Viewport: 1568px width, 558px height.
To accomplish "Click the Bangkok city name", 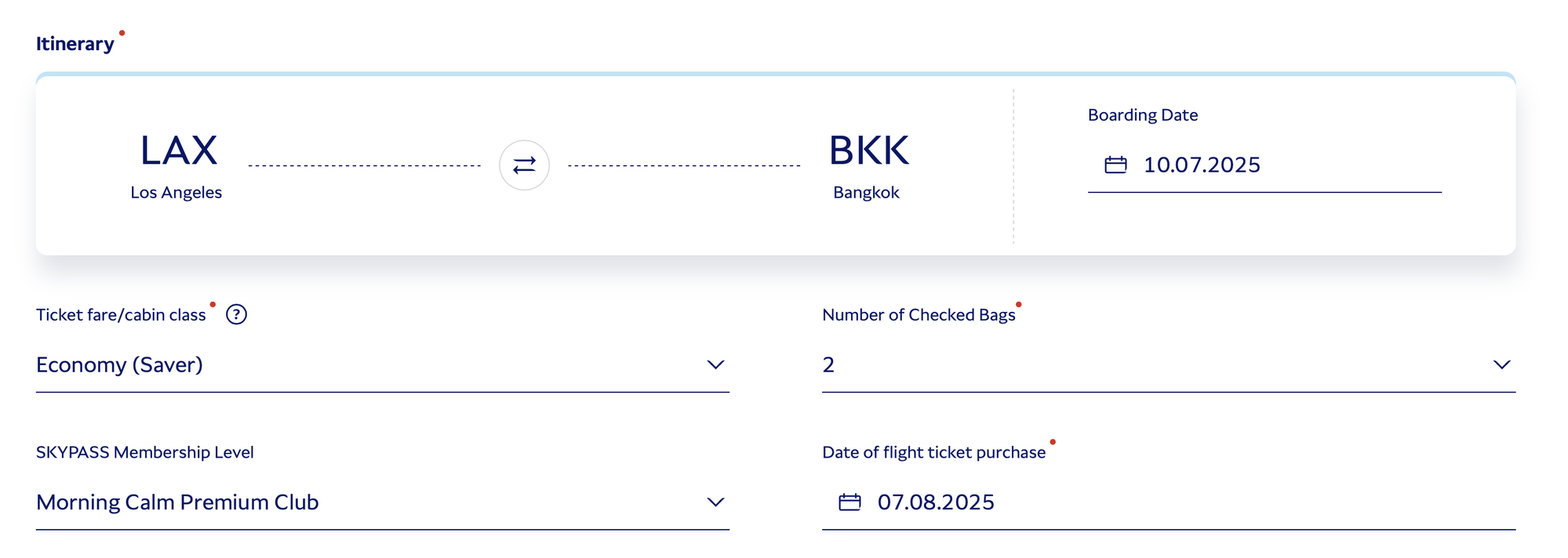I will coord(866,192).
